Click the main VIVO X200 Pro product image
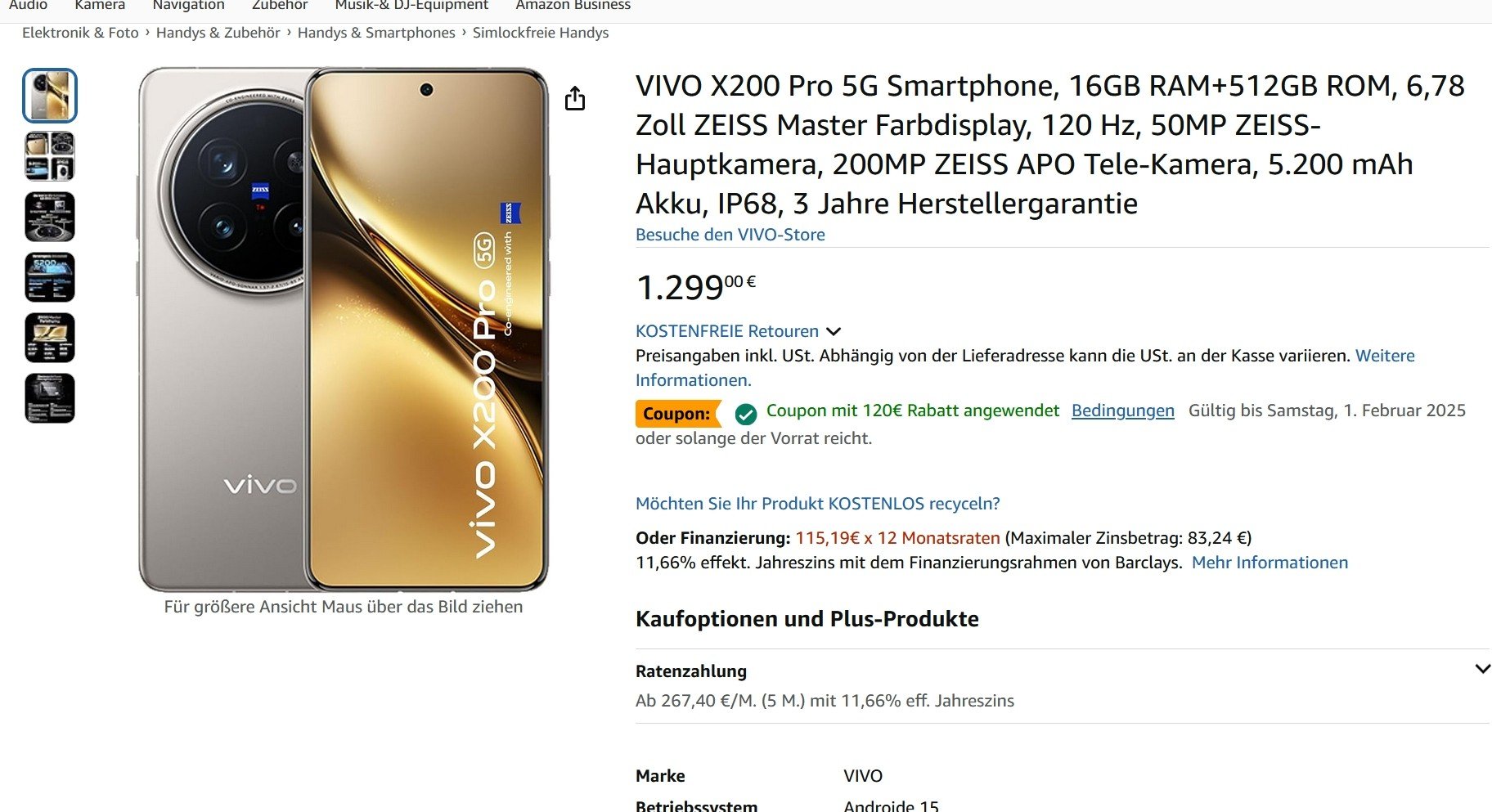The width and height of the screenshot is (1492, 812). 344,330
